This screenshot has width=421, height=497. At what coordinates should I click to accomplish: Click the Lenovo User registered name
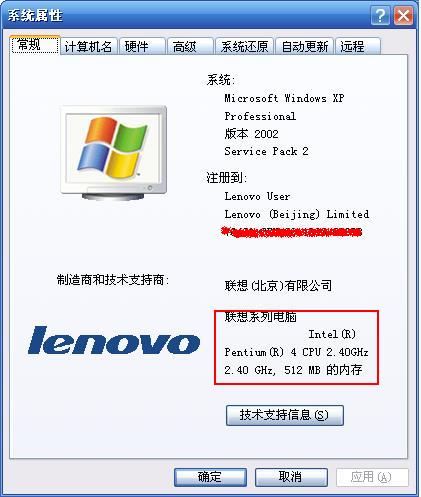[x=257, y=196]
